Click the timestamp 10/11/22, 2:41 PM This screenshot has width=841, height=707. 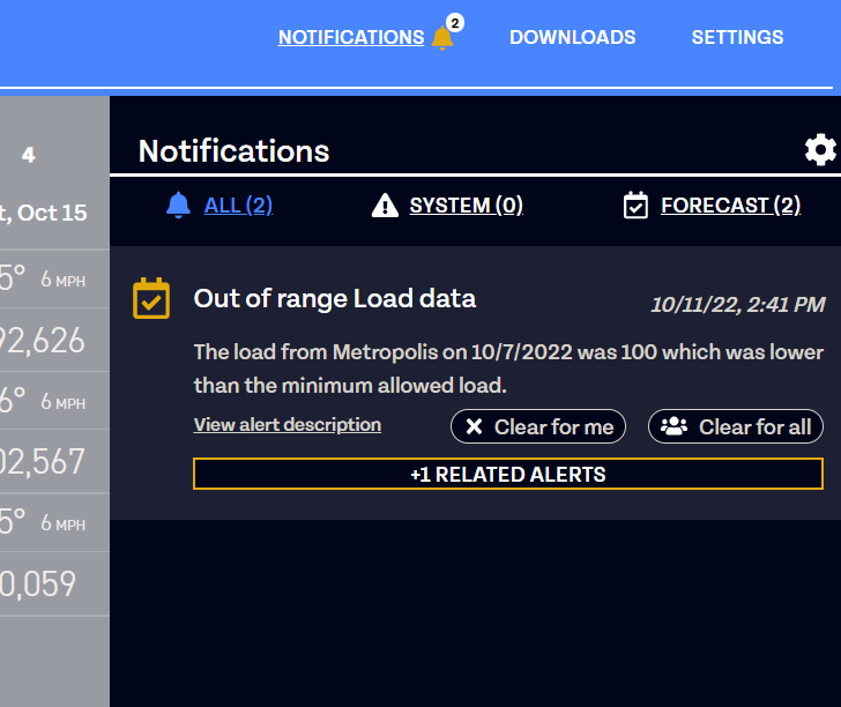click(x=738, y=305)
